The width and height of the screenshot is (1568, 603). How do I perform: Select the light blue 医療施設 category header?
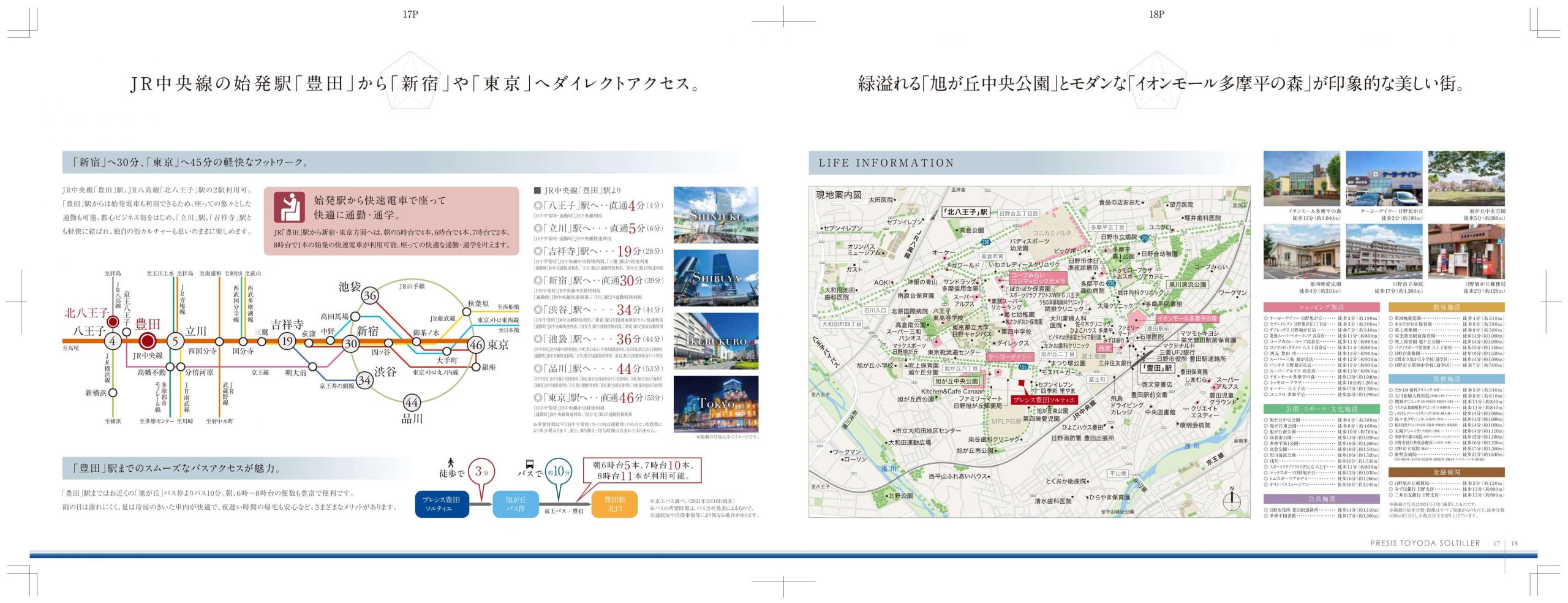[x=1446, y=379]
